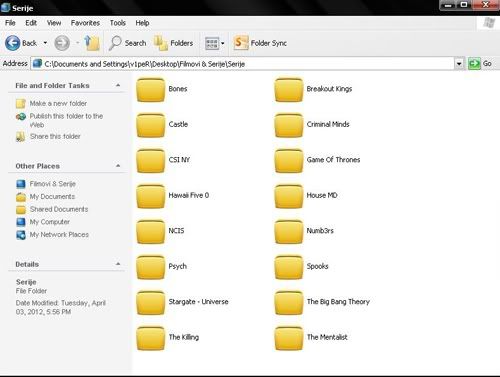
Task: Select The Killing folder icon
Action: tap(151, 338)
